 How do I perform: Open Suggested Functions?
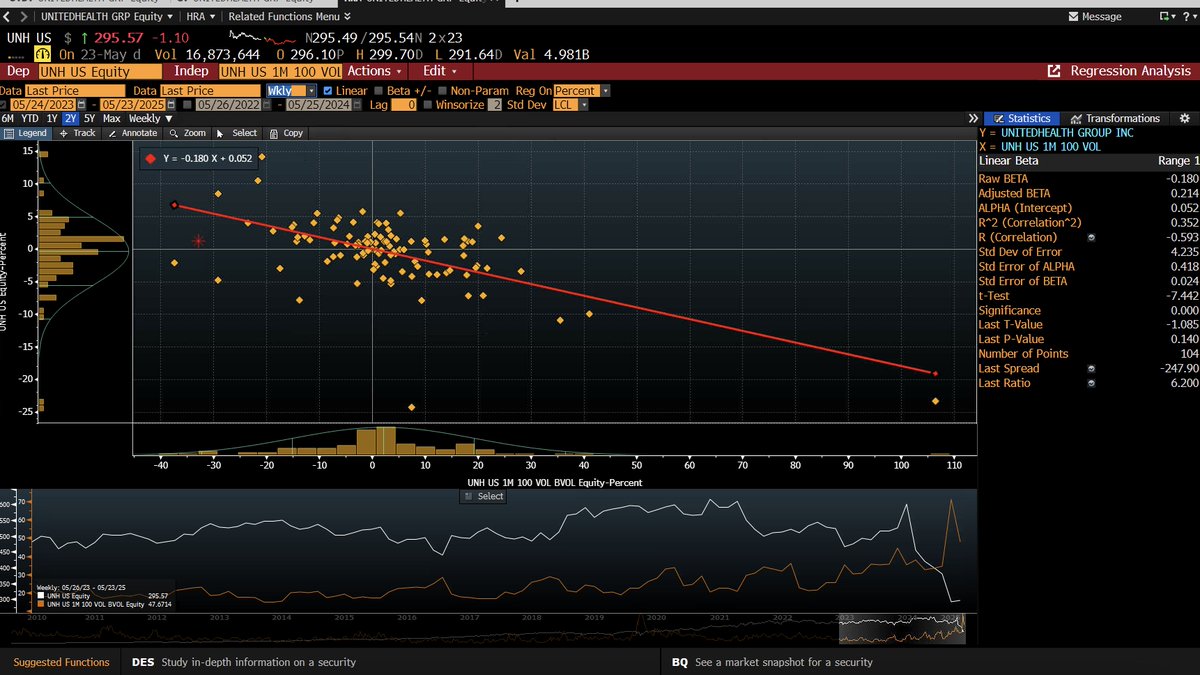coord(62,662)
